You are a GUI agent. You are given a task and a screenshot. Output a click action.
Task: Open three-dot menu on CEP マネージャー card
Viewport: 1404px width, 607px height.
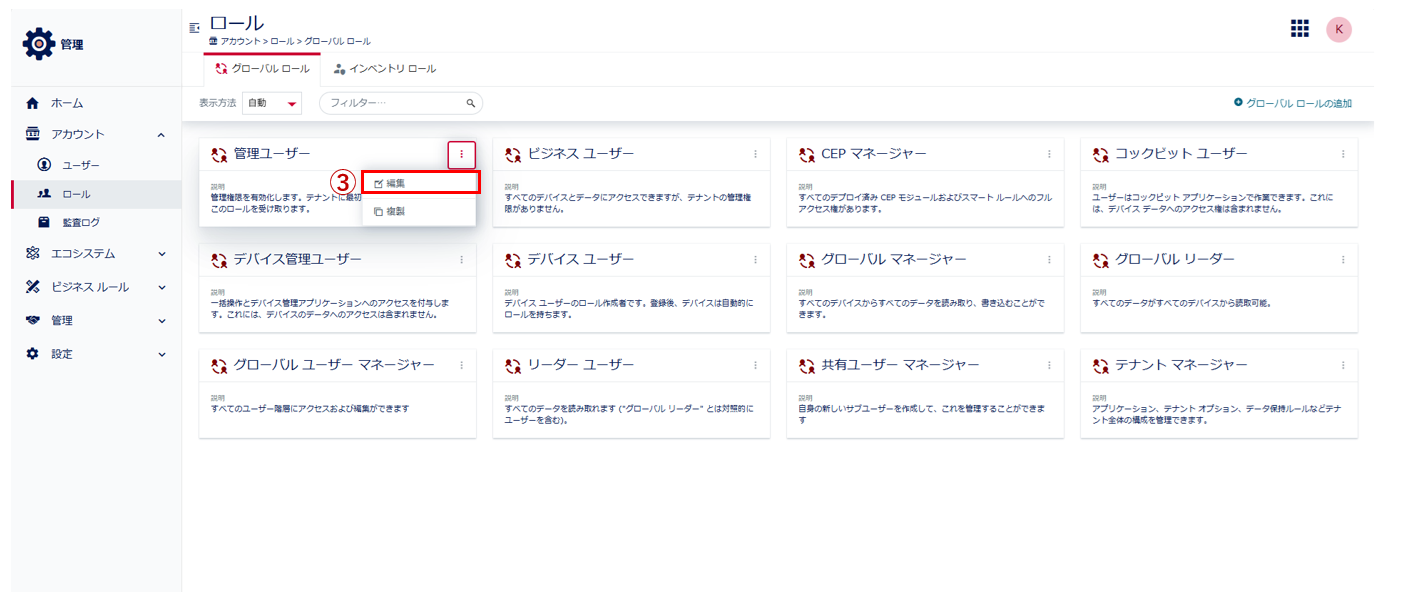[1049, 154]
